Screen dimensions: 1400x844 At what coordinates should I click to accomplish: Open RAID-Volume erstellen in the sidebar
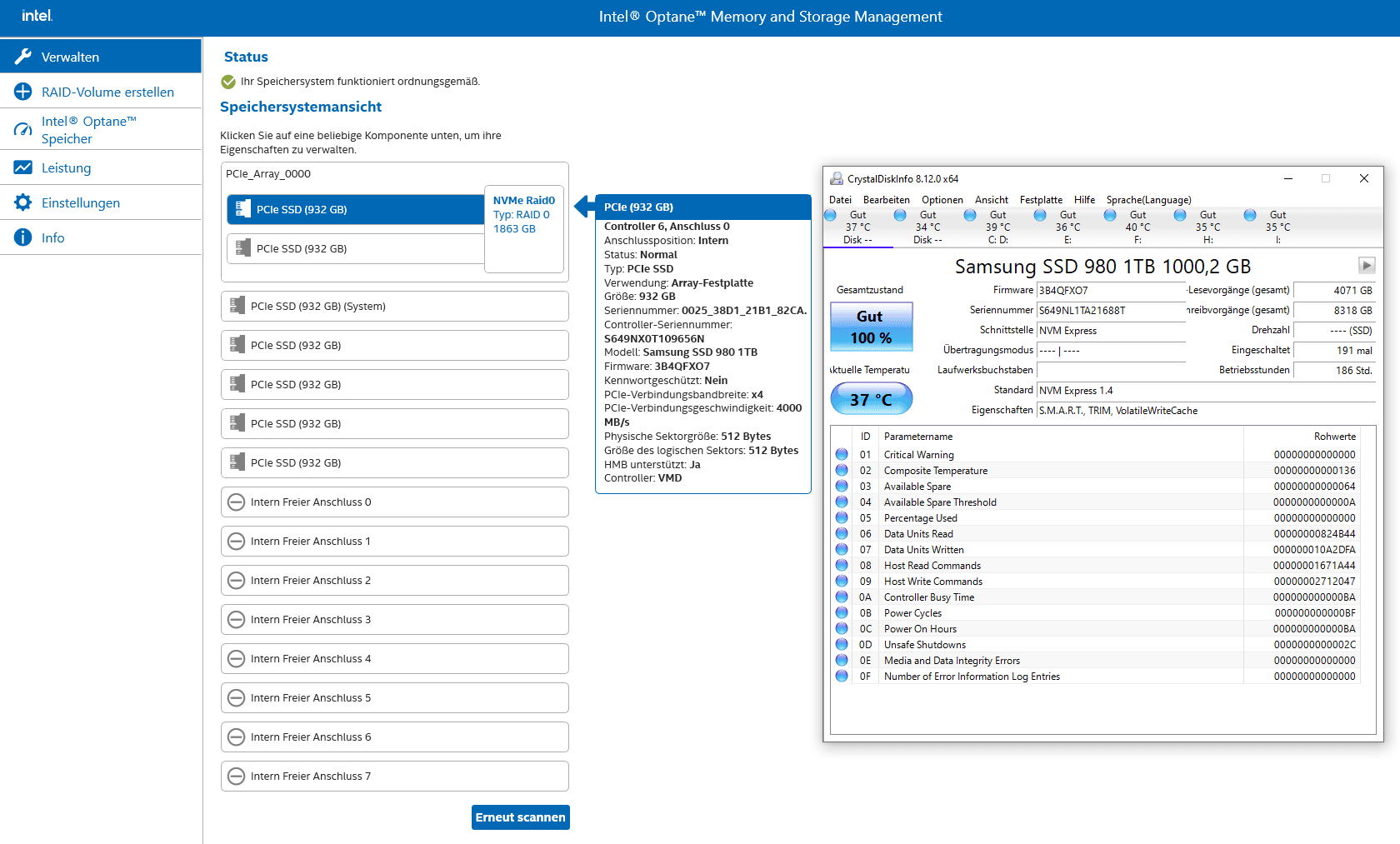coord(101,92)
